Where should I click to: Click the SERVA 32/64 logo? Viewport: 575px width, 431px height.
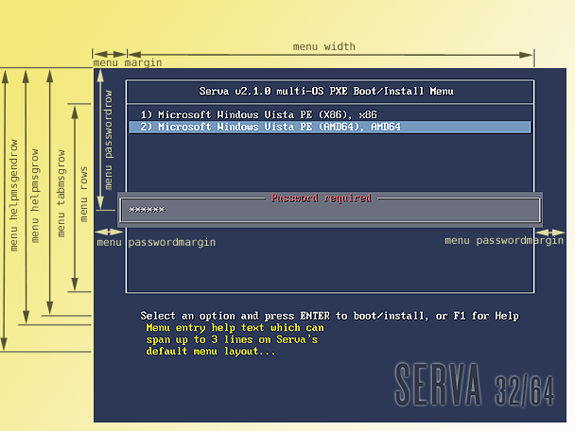pos(474,385)
